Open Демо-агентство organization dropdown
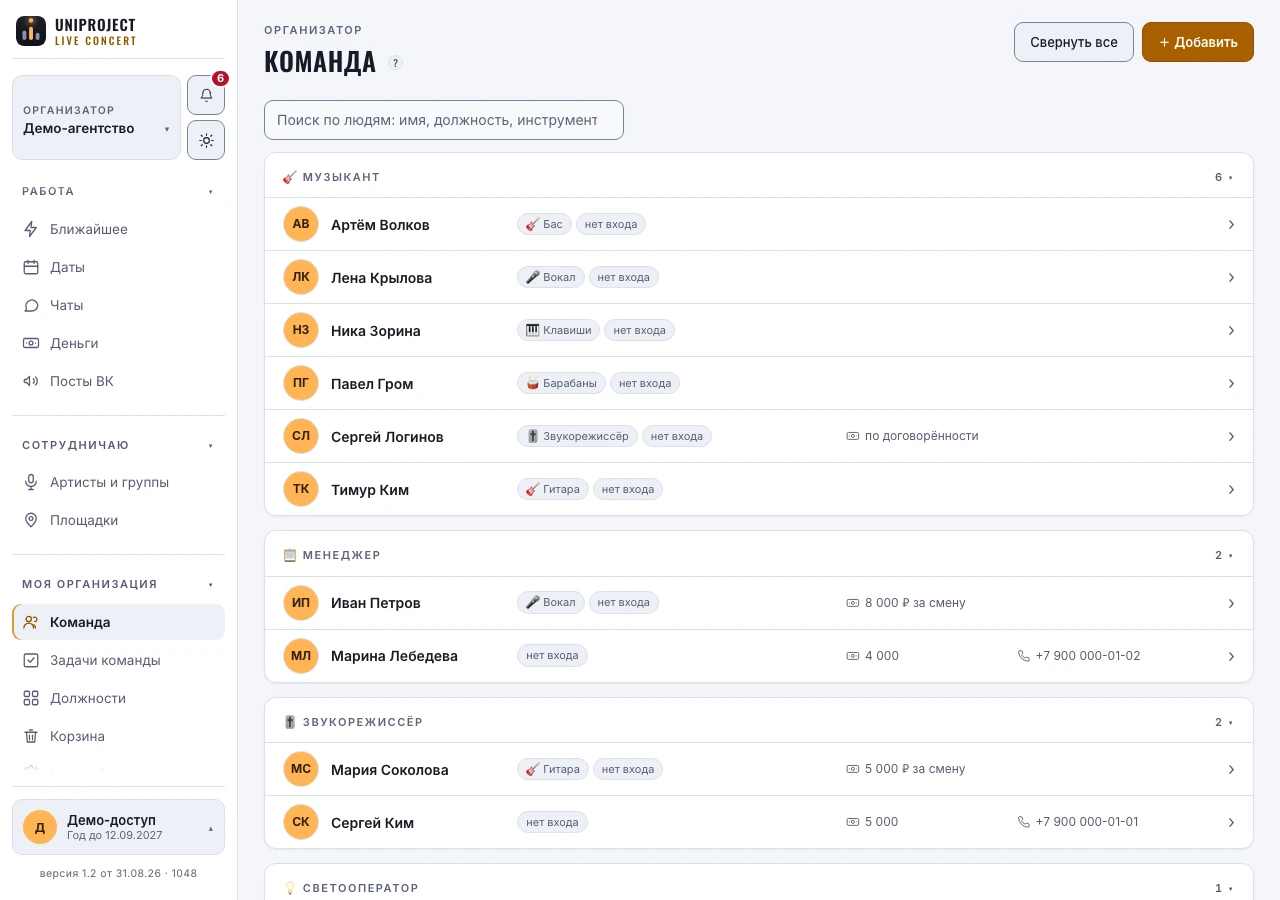The height and width of the screenshot is (900, 1280). pos(96,117)
